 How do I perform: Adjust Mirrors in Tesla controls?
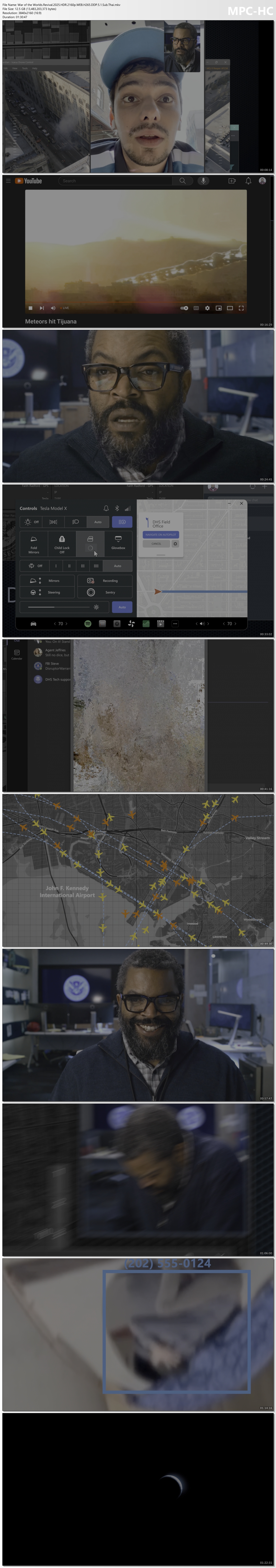pos(47,581)
